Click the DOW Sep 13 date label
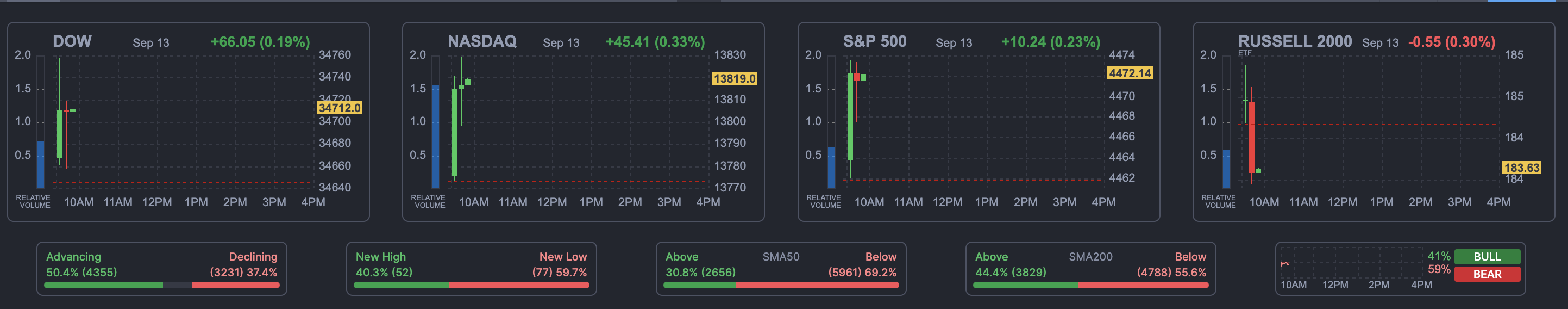The image size is (1568, 309). pyautogui.click(x=151, y=42)
